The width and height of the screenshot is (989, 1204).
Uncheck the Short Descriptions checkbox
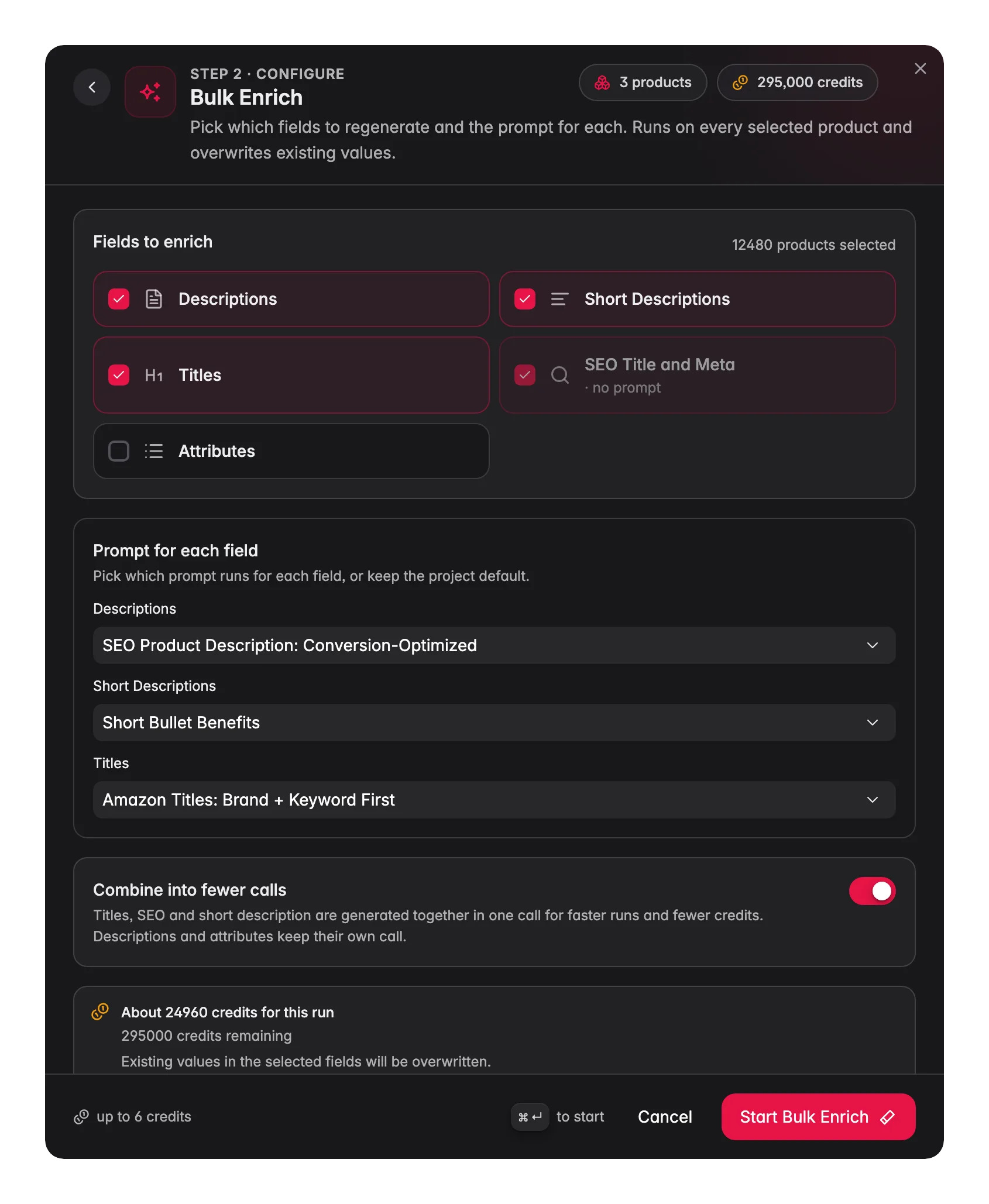pyautogui.click(x=525, y=299)
